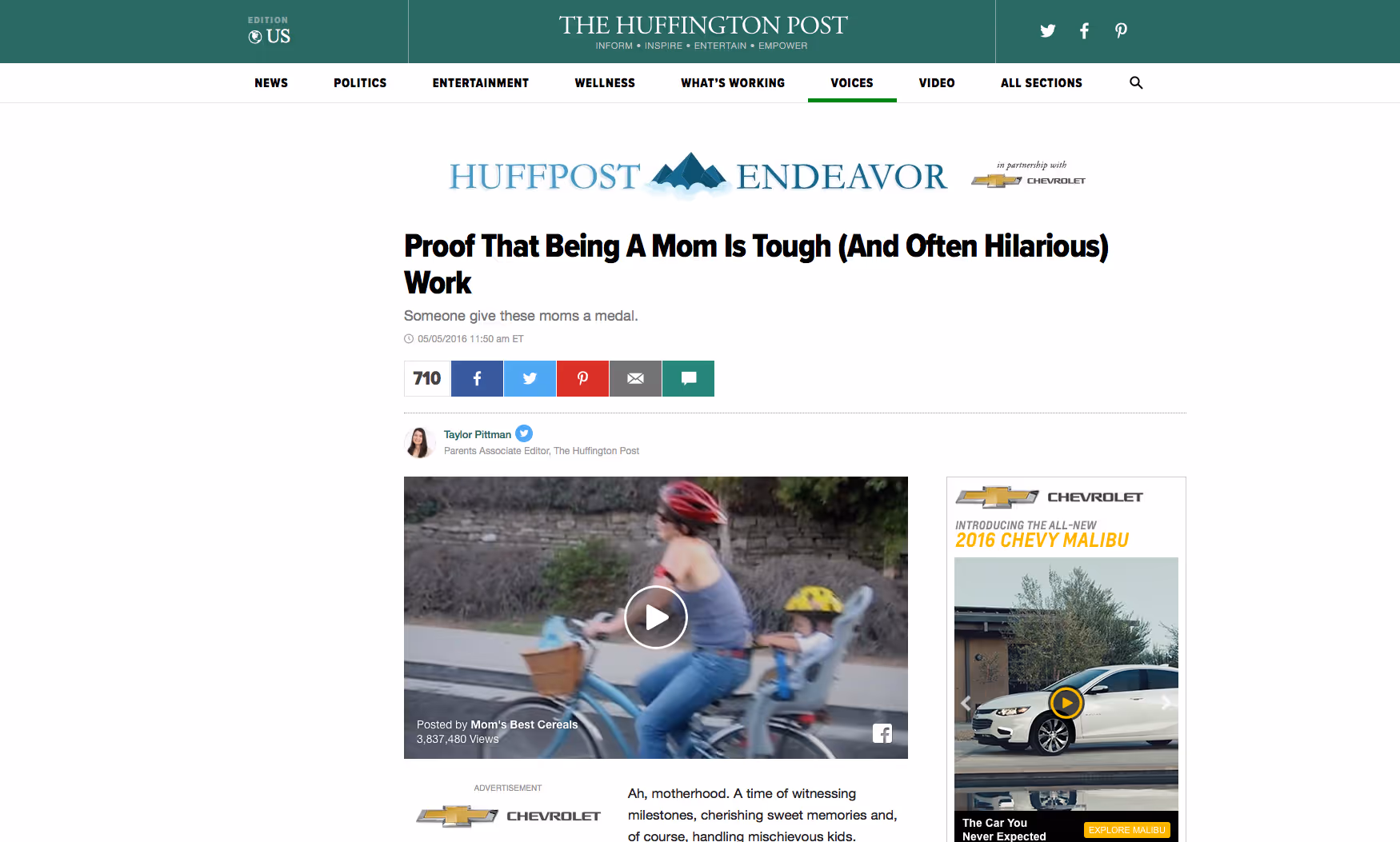Click 'Someone give these moms a medal' subtitle

click(x=521, y=316)
